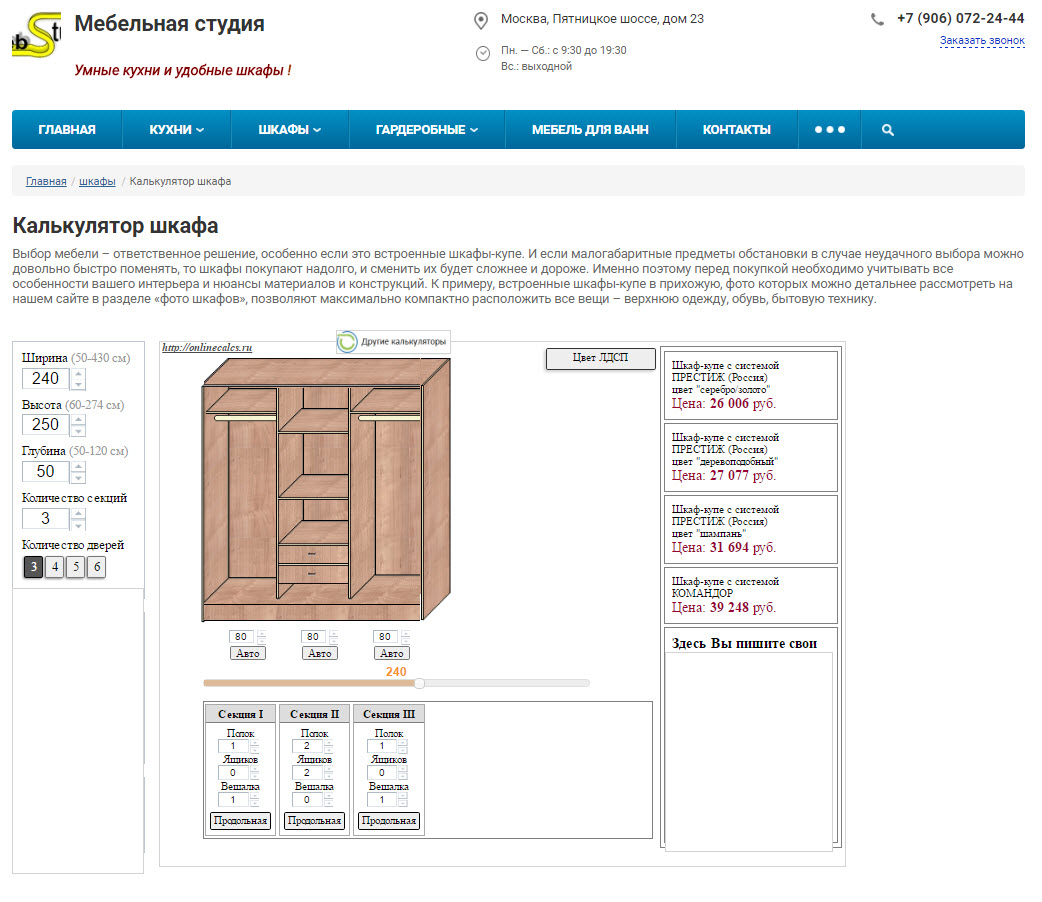Viewport: 1042px width, 902px height.
Task: Expand the ГАРДЕРОБНЫЕ dropdown menu
Action: click(x=427, y=130)
